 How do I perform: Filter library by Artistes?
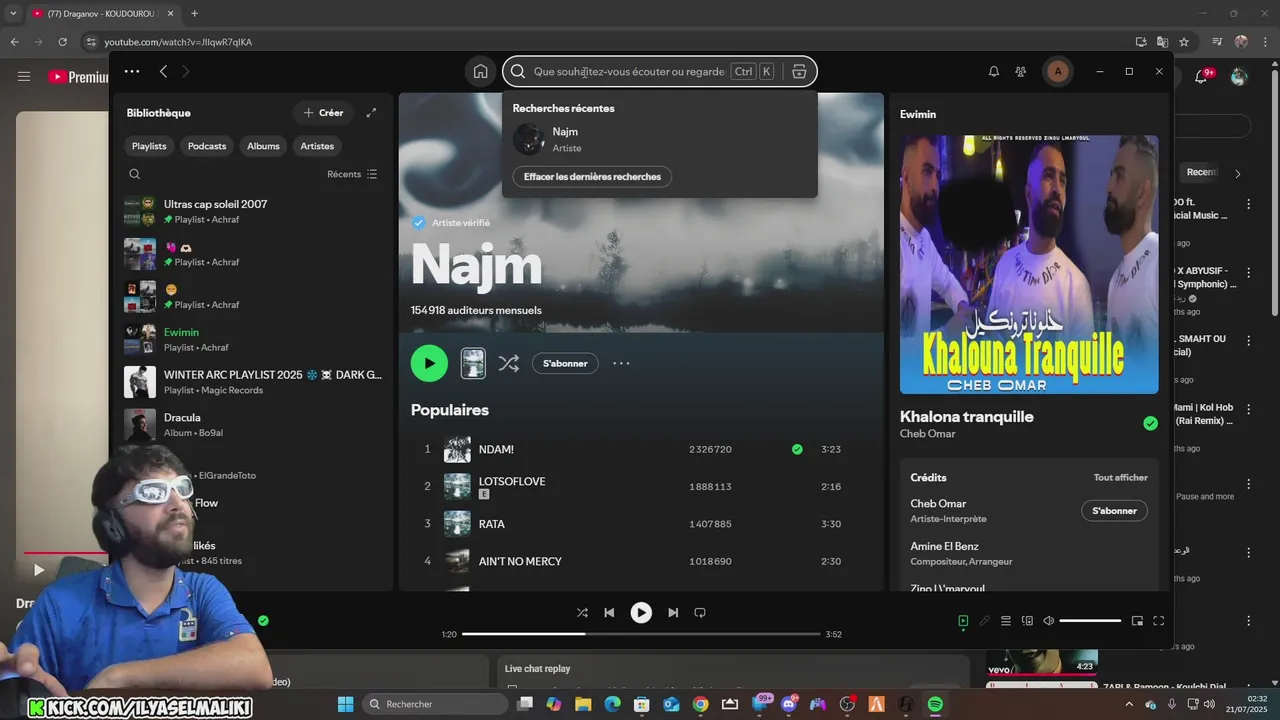(317, 146)
